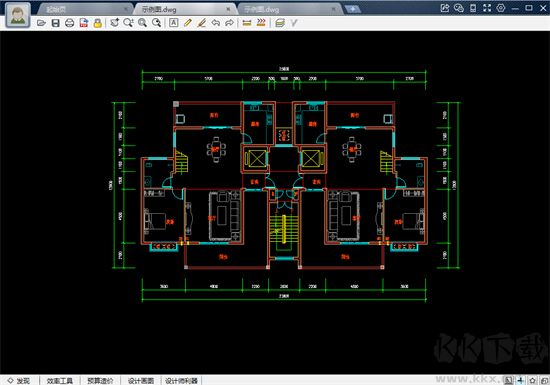The height and width of the screenshot is (385, 550).
Task: Export drawing to PDF
Action: [x=83, y=23]
